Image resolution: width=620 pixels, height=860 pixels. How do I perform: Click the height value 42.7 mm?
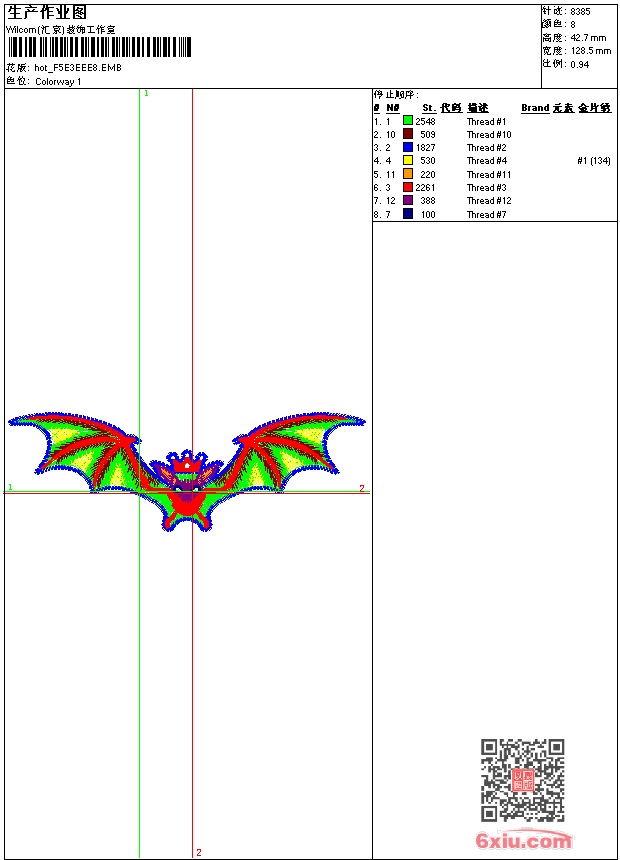(x=589, y=38)
